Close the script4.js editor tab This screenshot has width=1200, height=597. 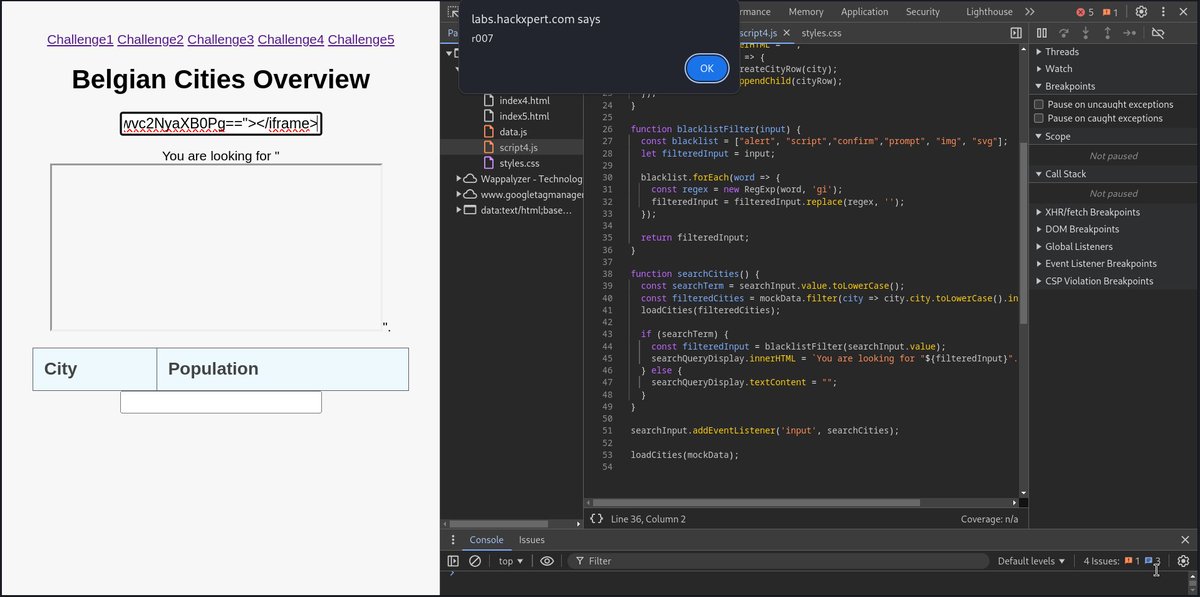click(x=786, y=33)
